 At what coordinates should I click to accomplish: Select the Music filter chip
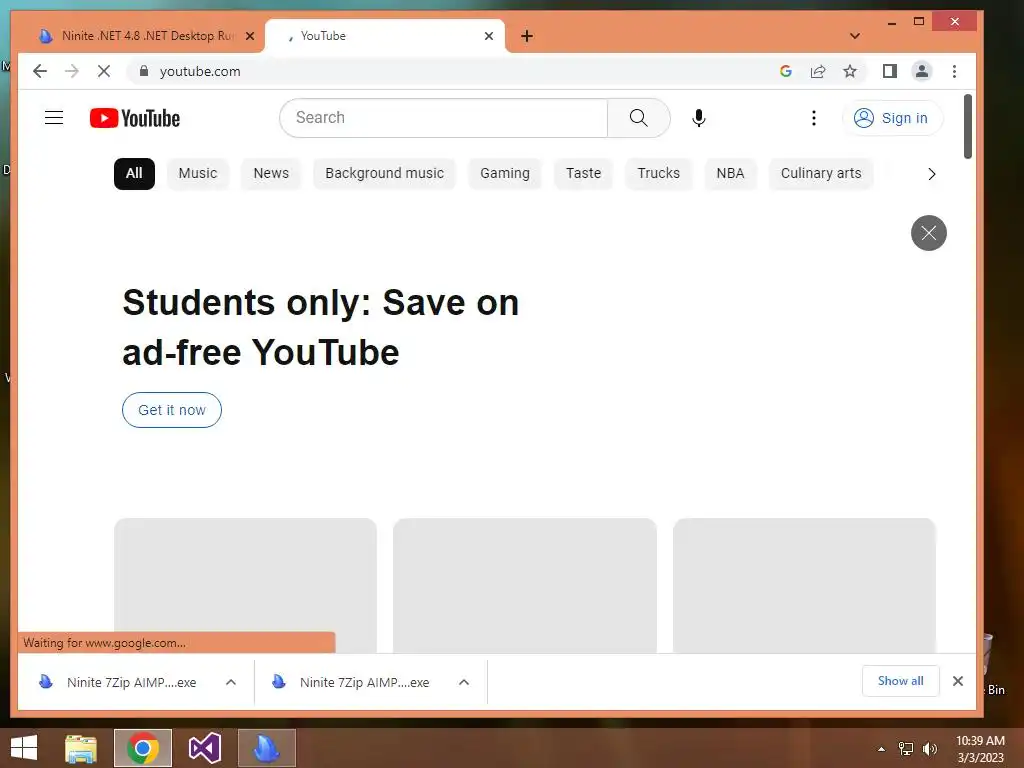tap(197, 173)
